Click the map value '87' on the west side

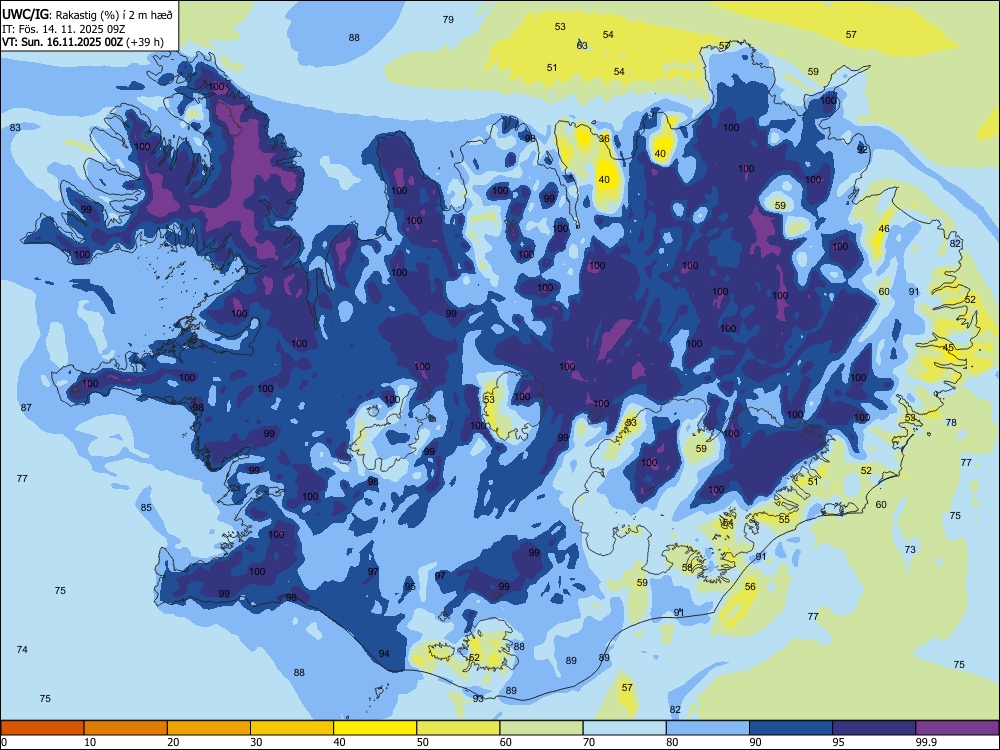[26, 408]
